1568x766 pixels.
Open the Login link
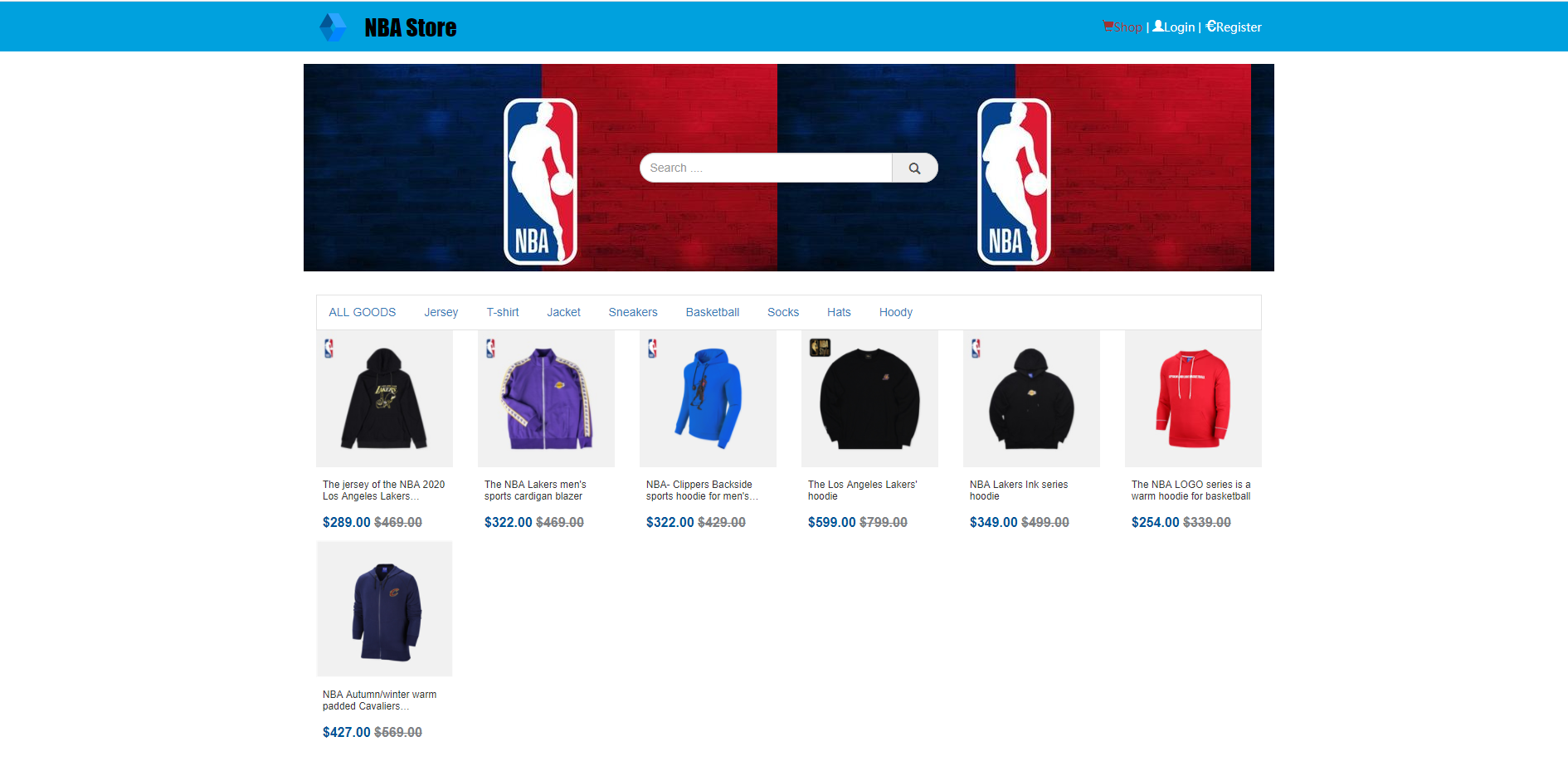1179,27
